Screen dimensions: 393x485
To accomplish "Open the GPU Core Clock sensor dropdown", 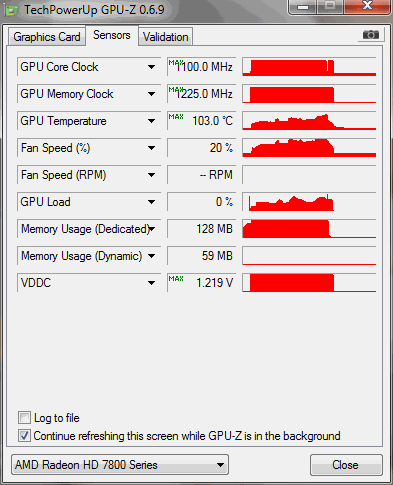I will [151, 67].
